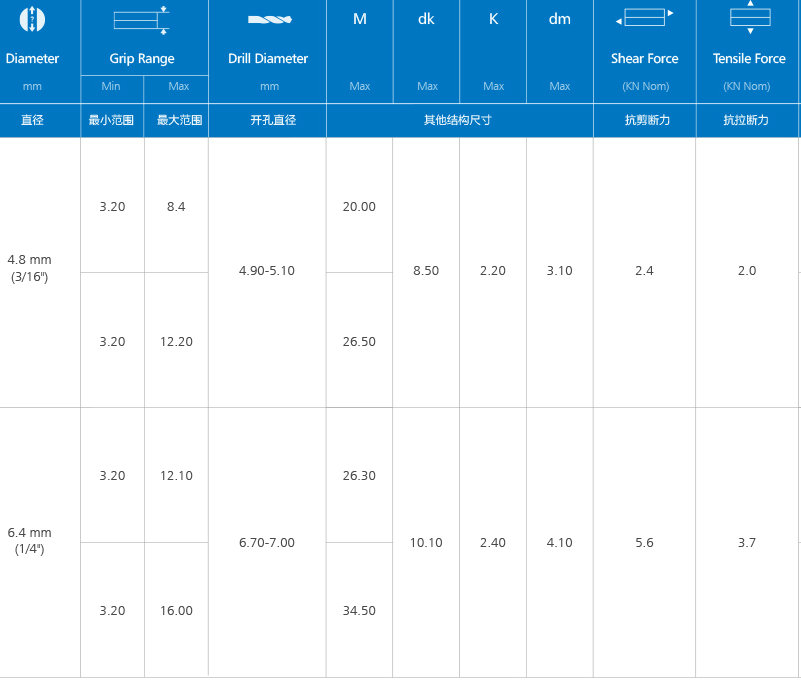The width and height of the screenshot is (801, 681).
Task: Select the 16.00 max grip range cell
Action: click(176, 610)
